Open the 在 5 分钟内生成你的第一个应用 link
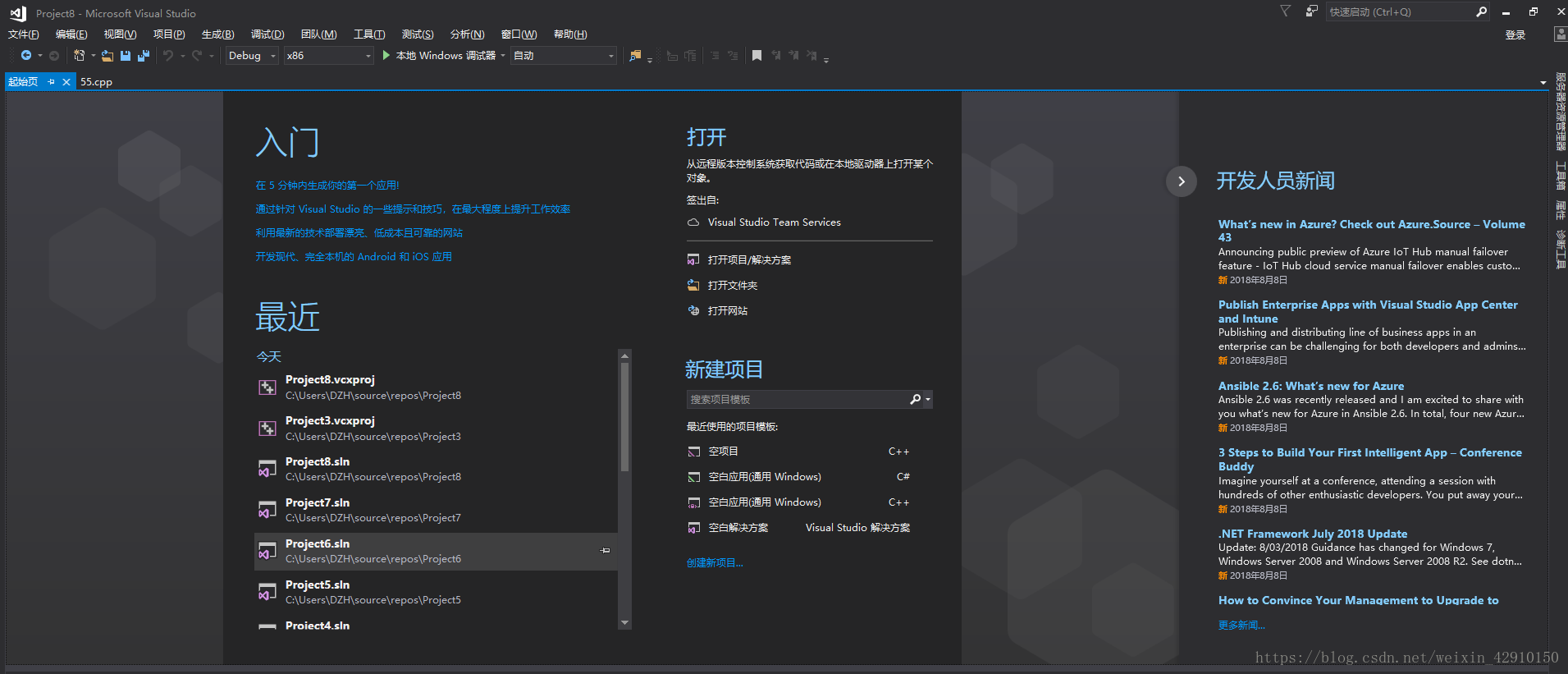Image resolution: width=1568 pixels, height=674 pixels. click(327, 186)
